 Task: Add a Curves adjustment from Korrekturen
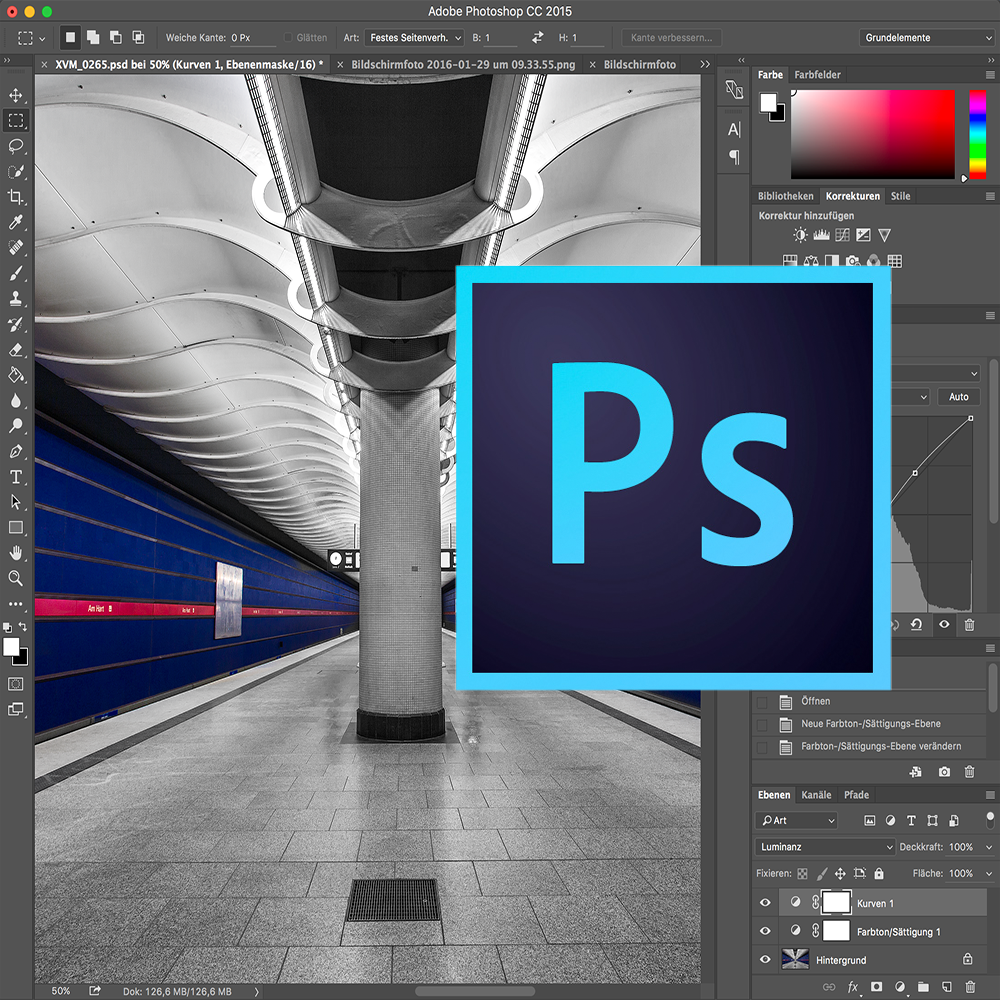coord(842,235)
